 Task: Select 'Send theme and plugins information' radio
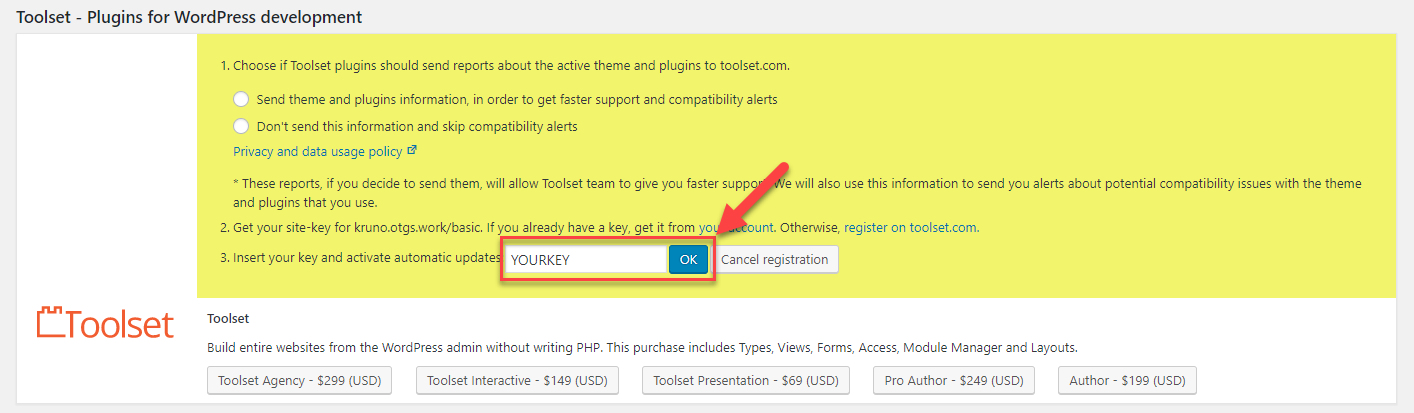coord(241,99)
